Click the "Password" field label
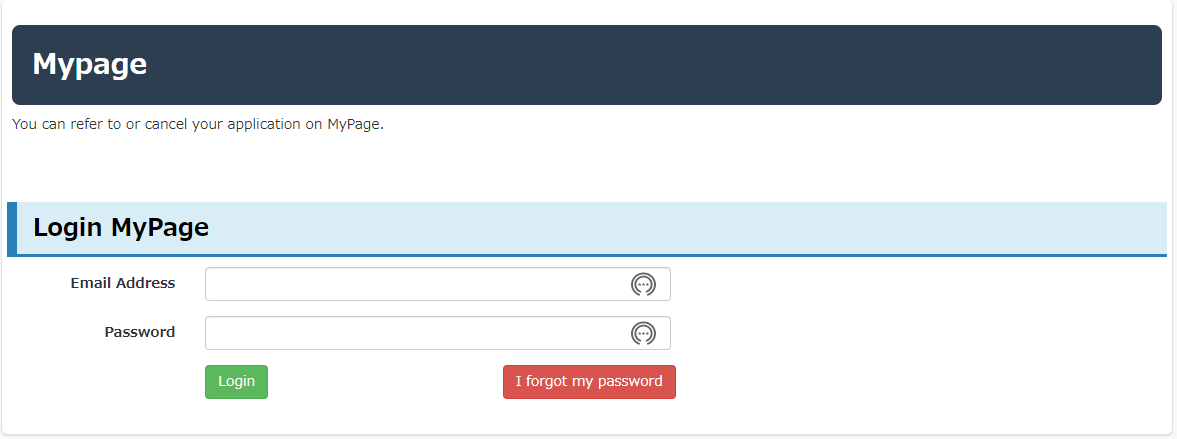This screenshot has width=1177, height=439. coord(139,332)
